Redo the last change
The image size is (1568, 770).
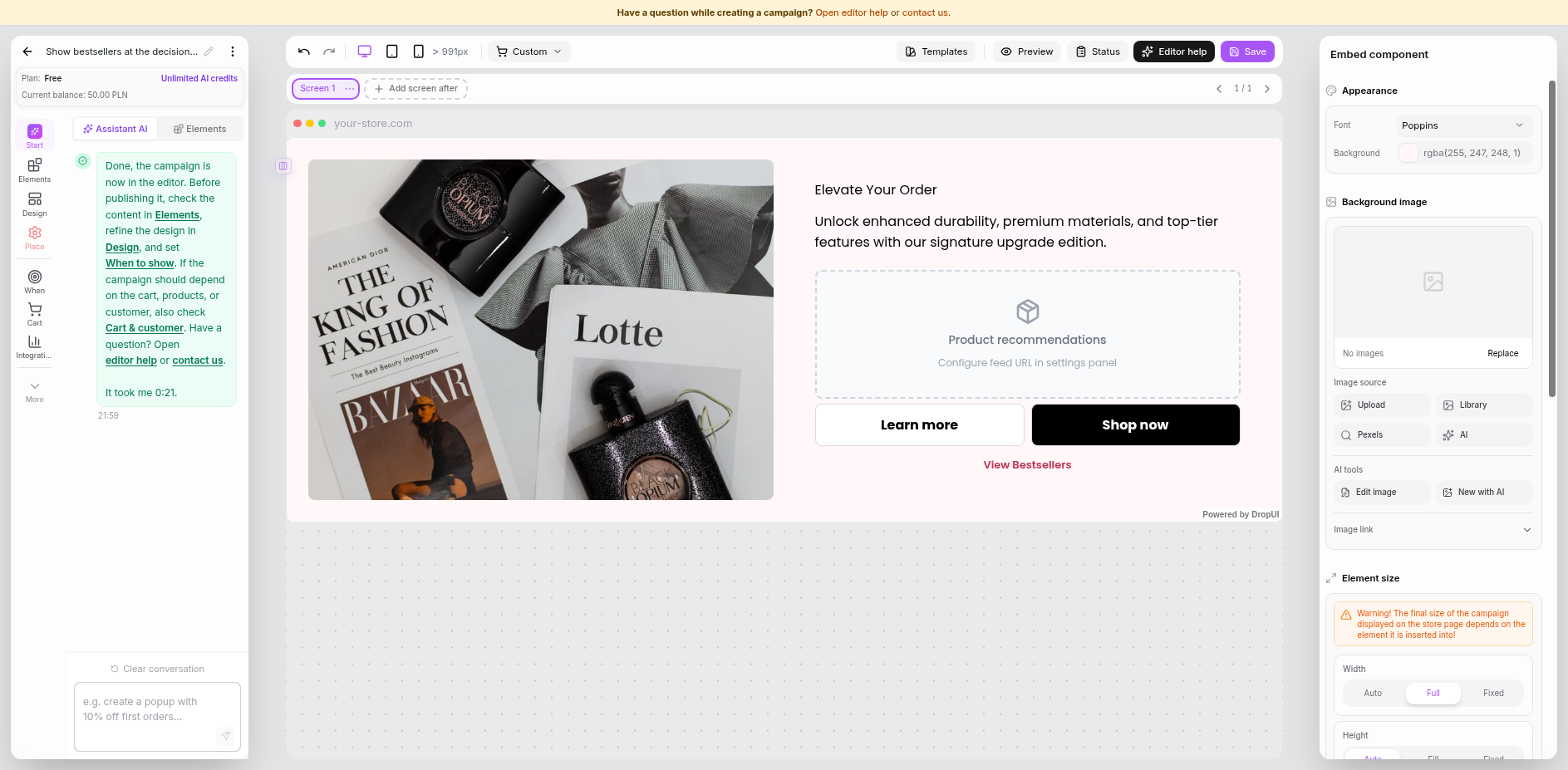[x=329, y=51]
